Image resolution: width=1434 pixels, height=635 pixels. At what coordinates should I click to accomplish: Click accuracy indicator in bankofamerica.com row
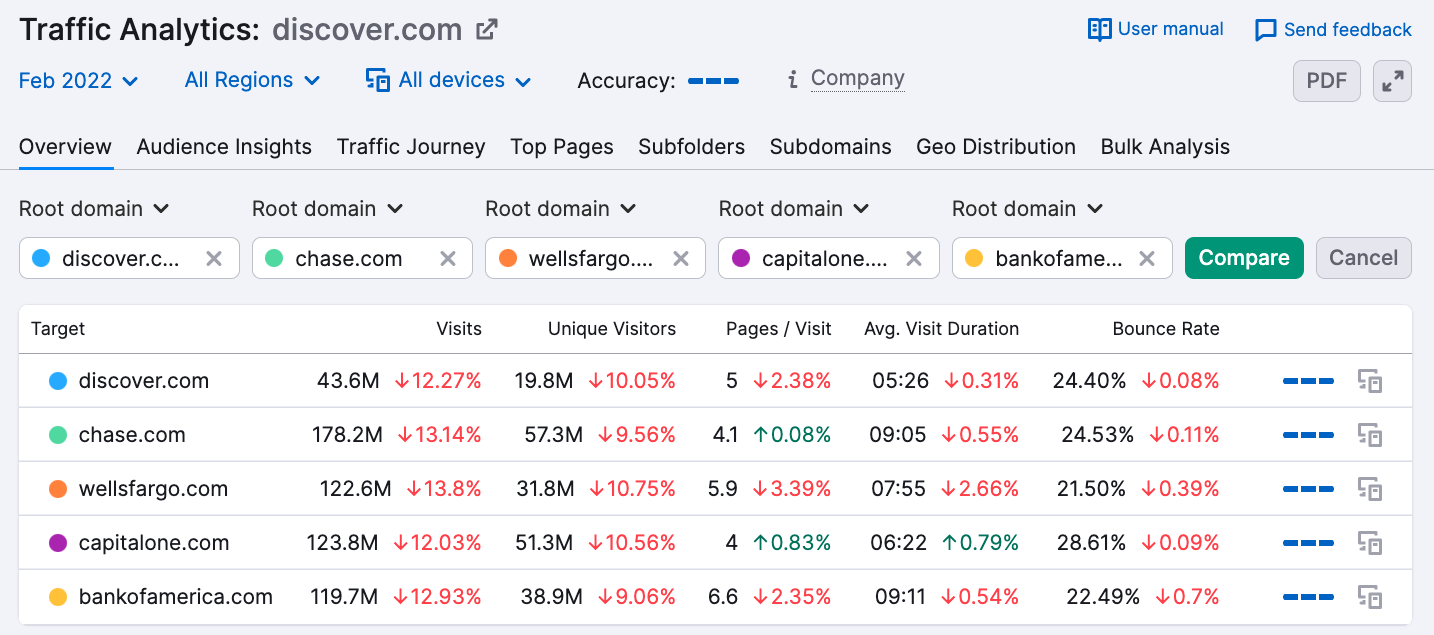(x=1309, y=597)
